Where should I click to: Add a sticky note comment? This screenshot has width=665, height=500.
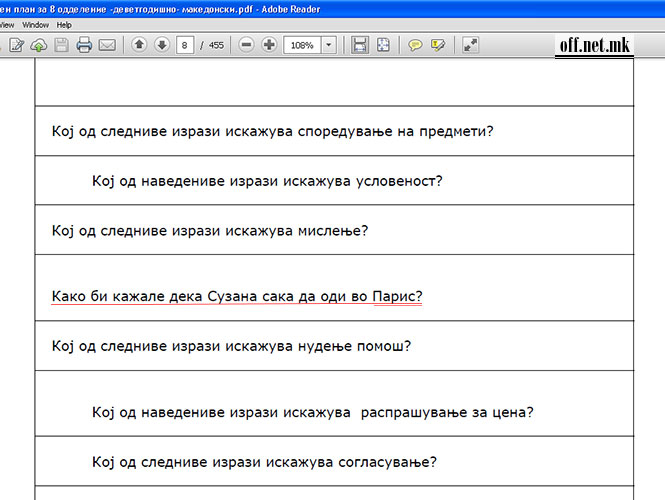(415, 45)
